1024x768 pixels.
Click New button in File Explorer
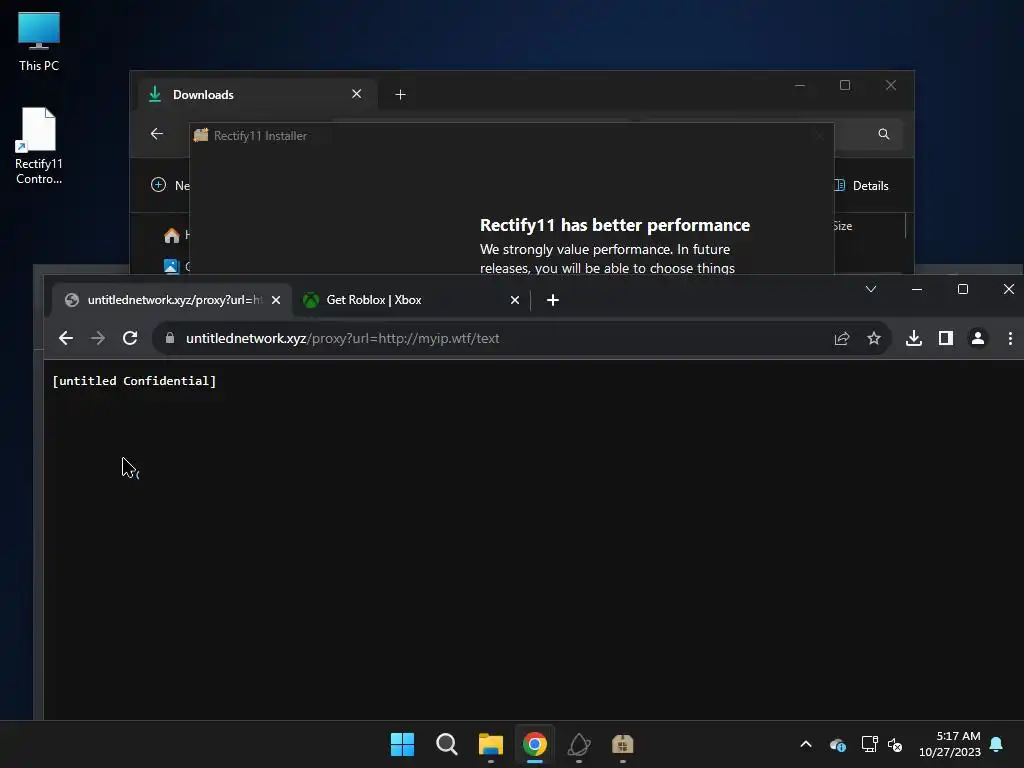click(x=170, y=185)
